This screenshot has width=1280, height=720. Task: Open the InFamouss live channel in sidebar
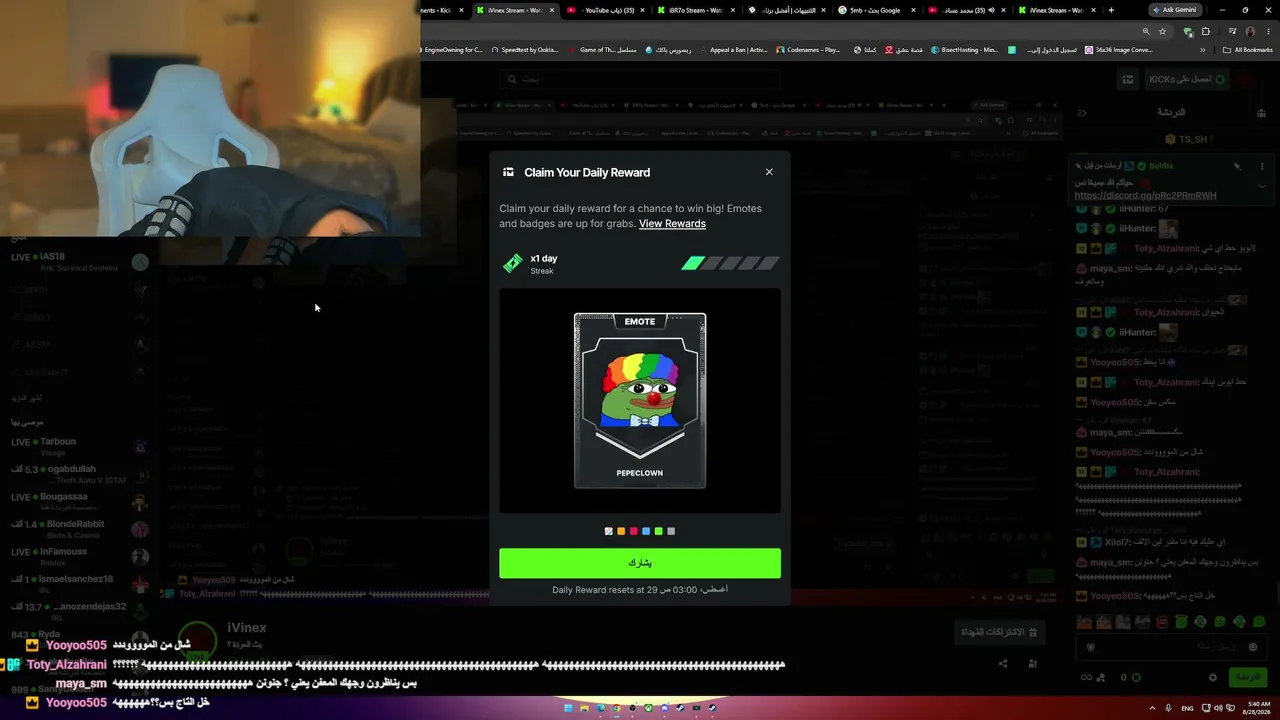tap(80, 556)
